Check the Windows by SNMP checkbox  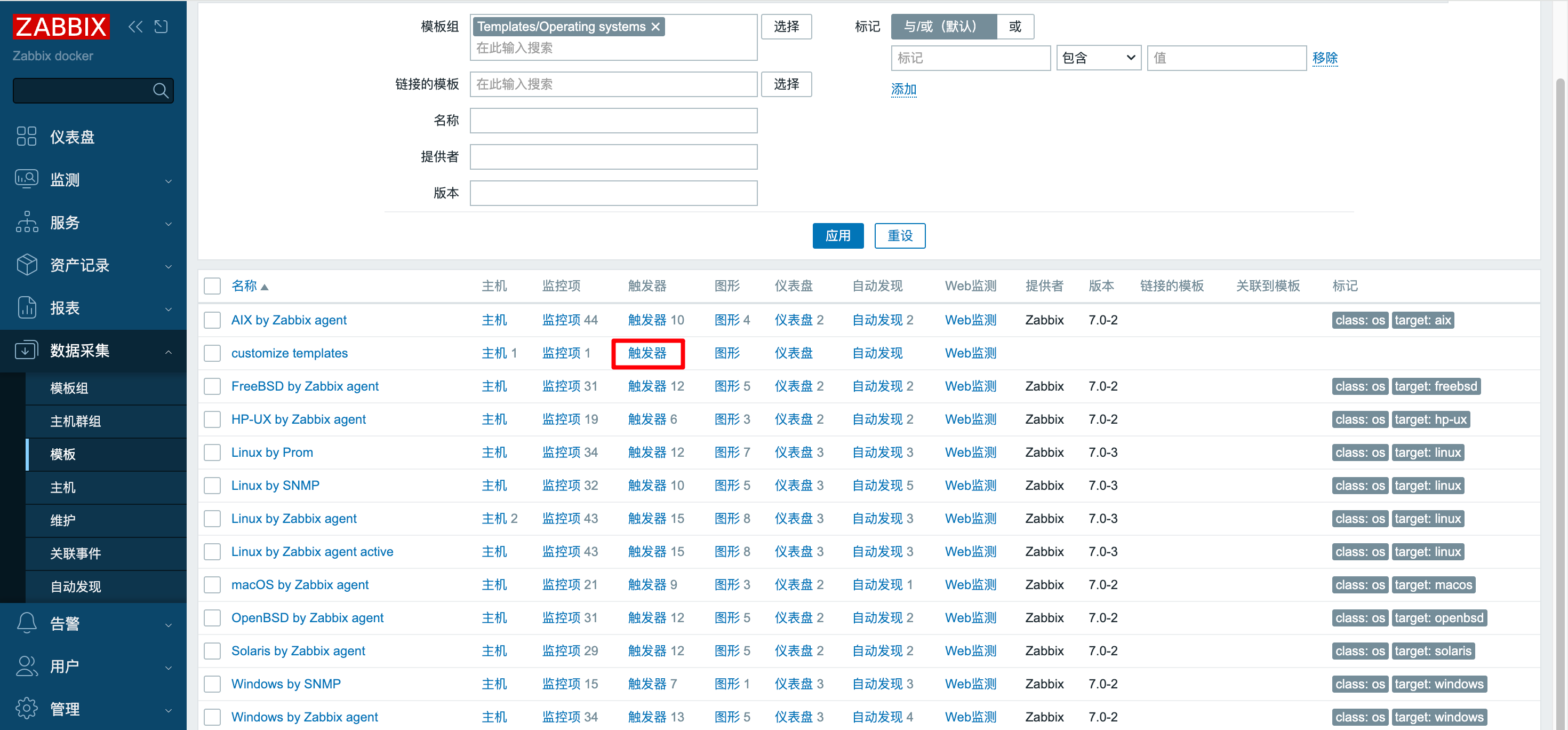point(212,684)
